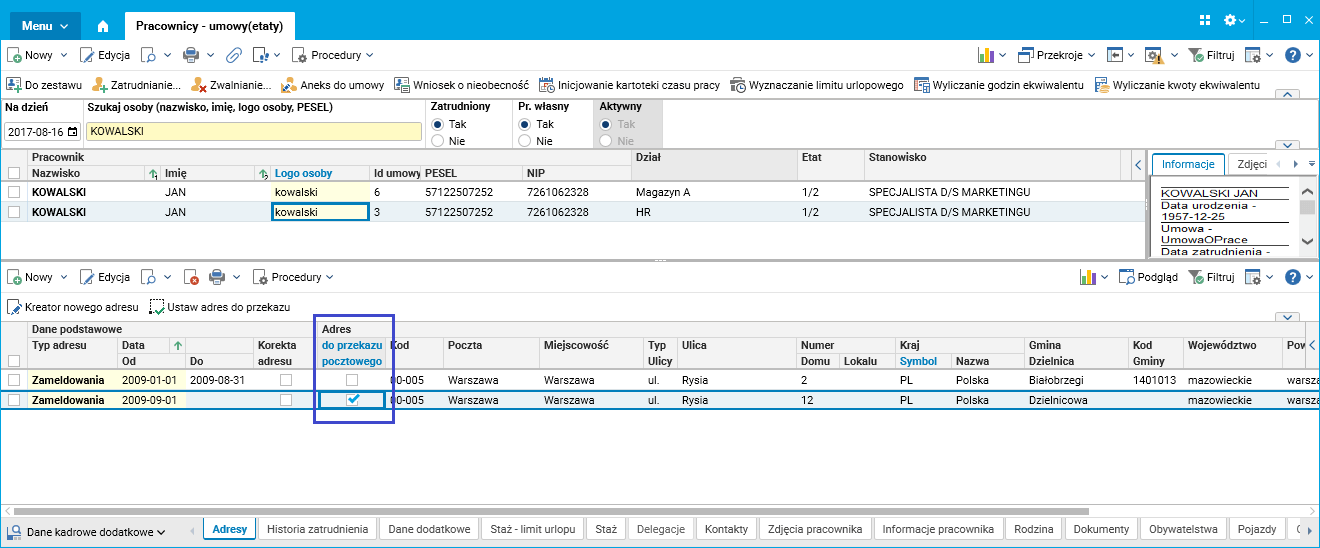The width and height of the screenshot is (1320, 548).
Task: Click Podgląd button in lower panel
Action: pyautogui.click(x=1148, y=277)
